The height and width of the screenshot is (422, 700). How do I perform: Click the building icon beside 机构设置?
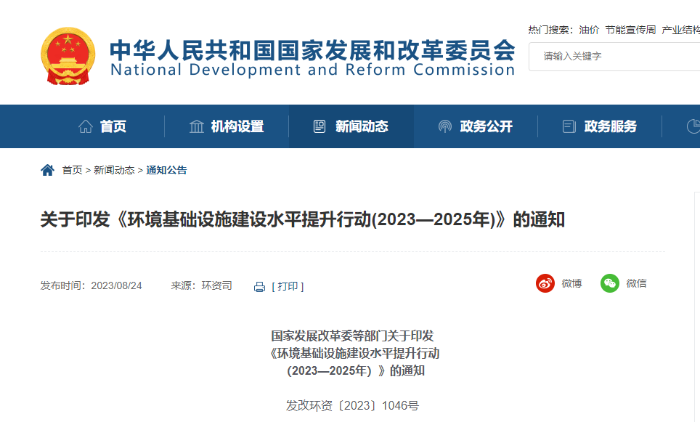coord(197,127)
